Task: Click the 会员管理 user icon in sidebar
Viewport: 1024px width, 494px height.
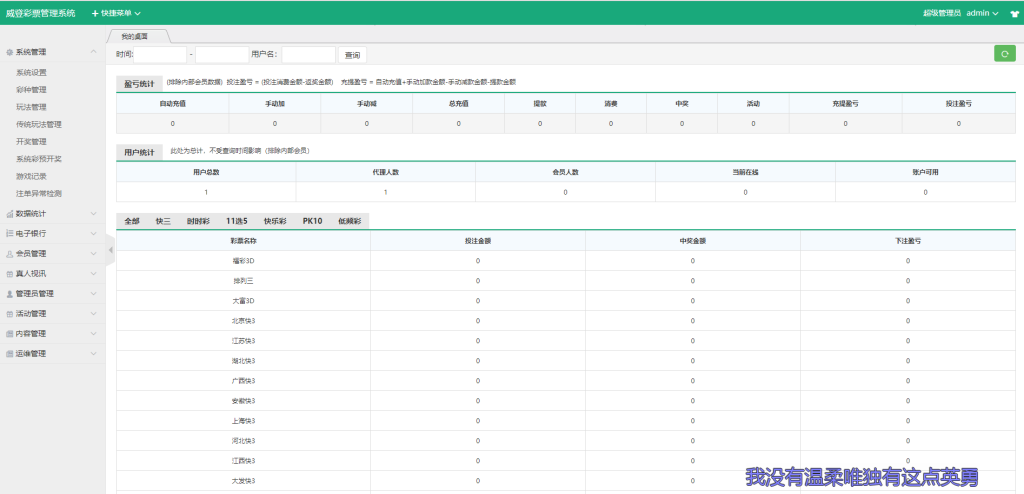Action: [x=9, y=254]
